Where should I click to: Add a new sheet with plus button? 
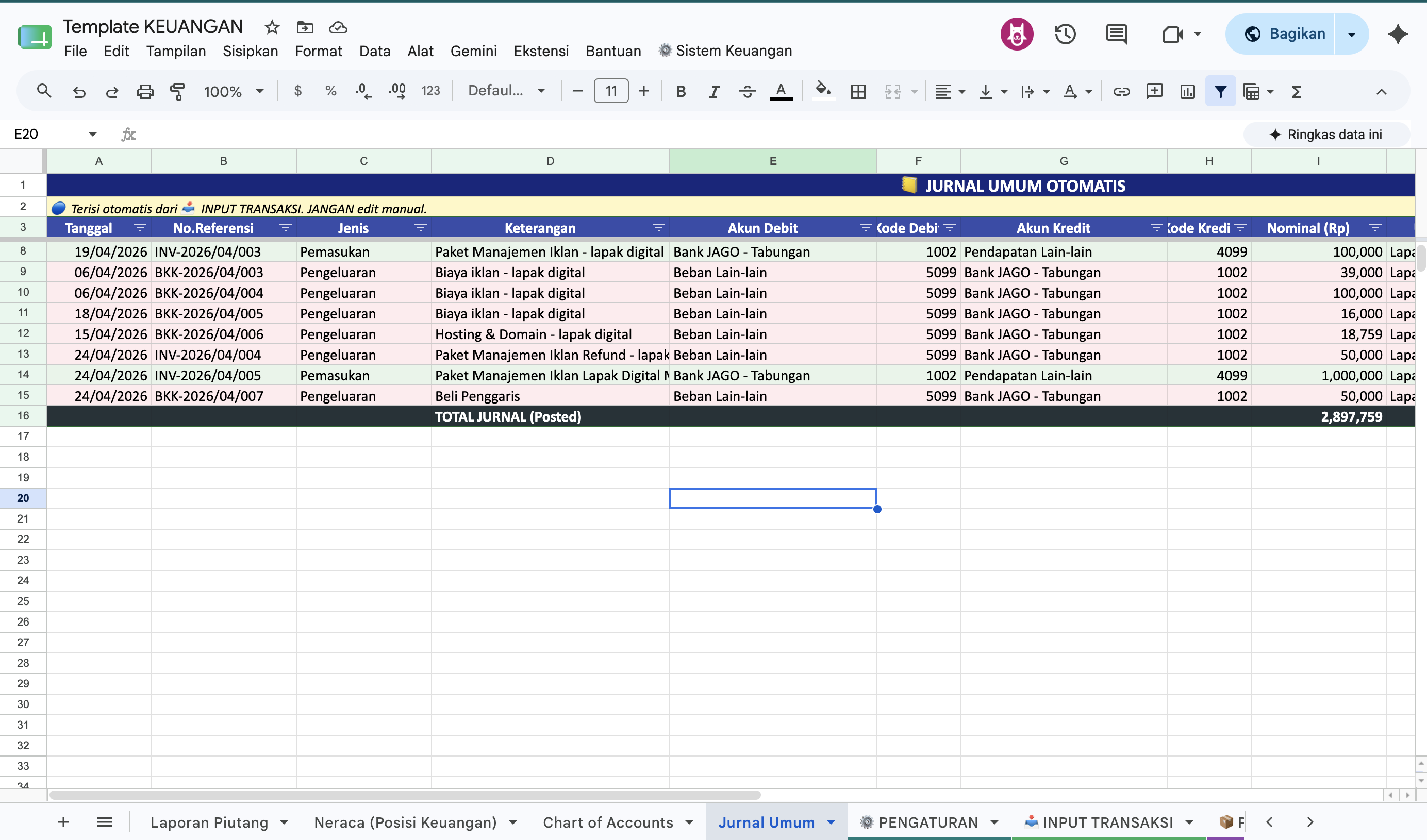tap(63, 822)
